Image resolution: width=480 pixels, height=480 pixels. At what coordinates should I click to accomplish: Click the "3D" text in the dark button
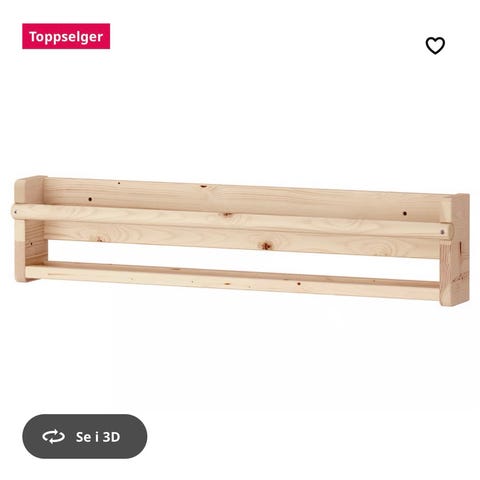[111, 437]
